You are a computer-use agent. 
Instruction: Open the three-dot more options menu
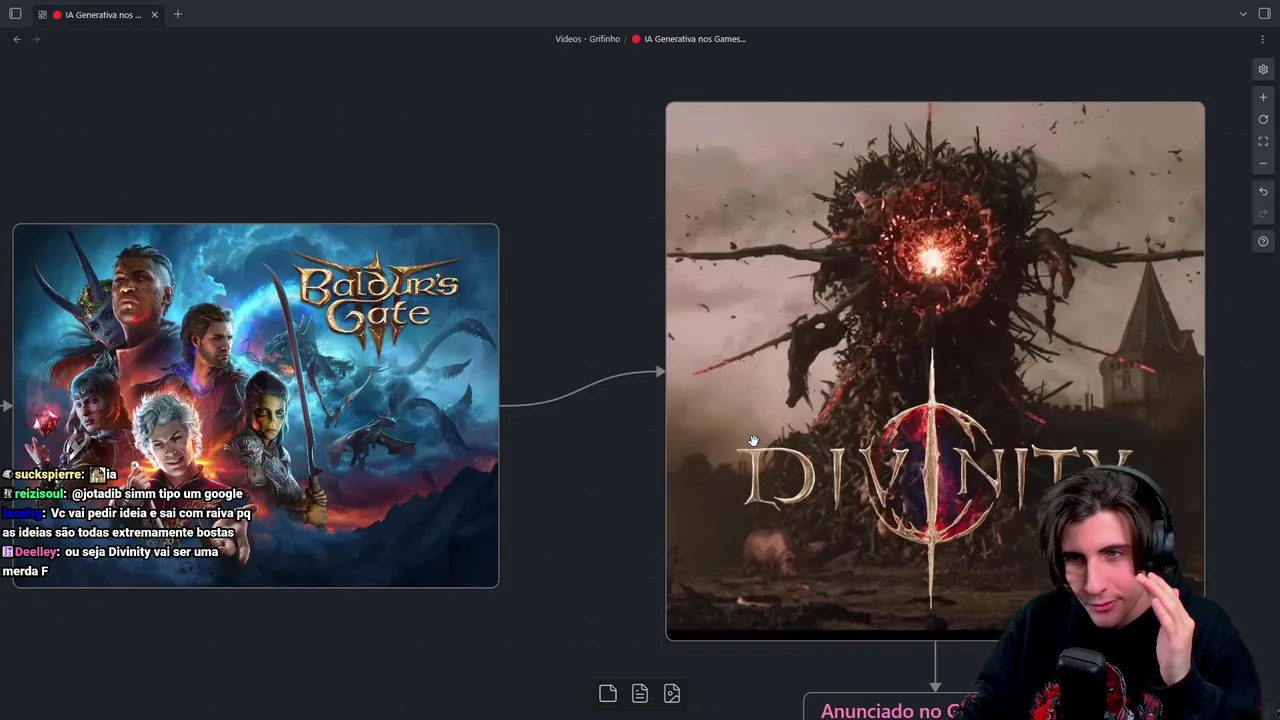coord(1262,39)
